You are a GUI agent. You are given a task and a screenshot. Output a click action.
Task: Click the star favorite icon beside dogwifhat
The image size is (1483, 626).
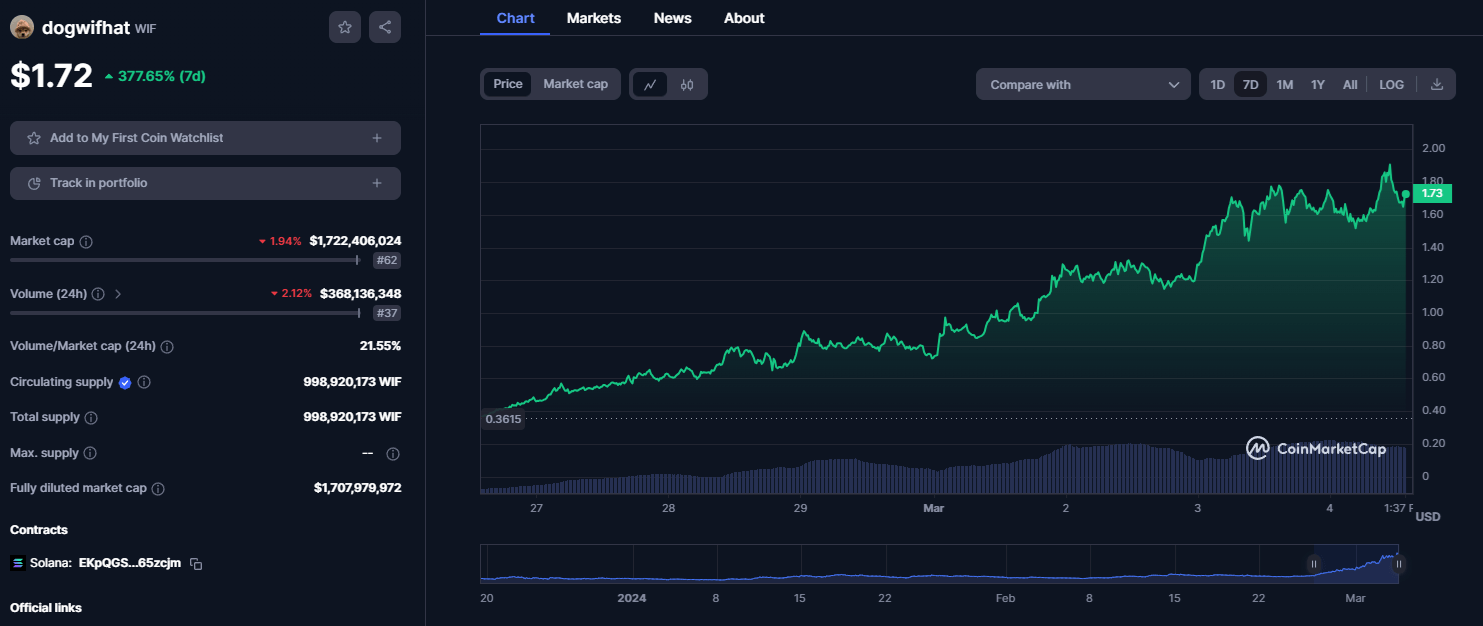click(x=345, y=27)
